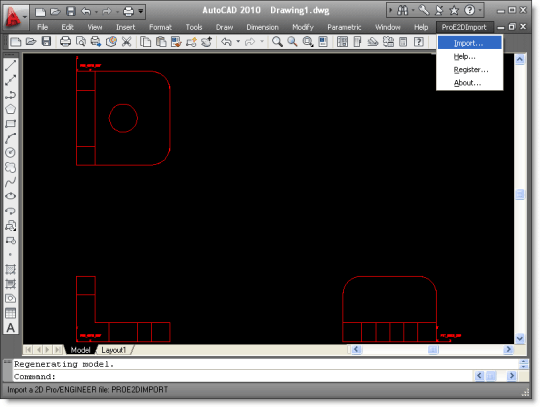Image resolution: width=540 pixels, height=407 pixels.
Task: Expand the Undo history dropdown arrow
Action: tap(238, 42)
